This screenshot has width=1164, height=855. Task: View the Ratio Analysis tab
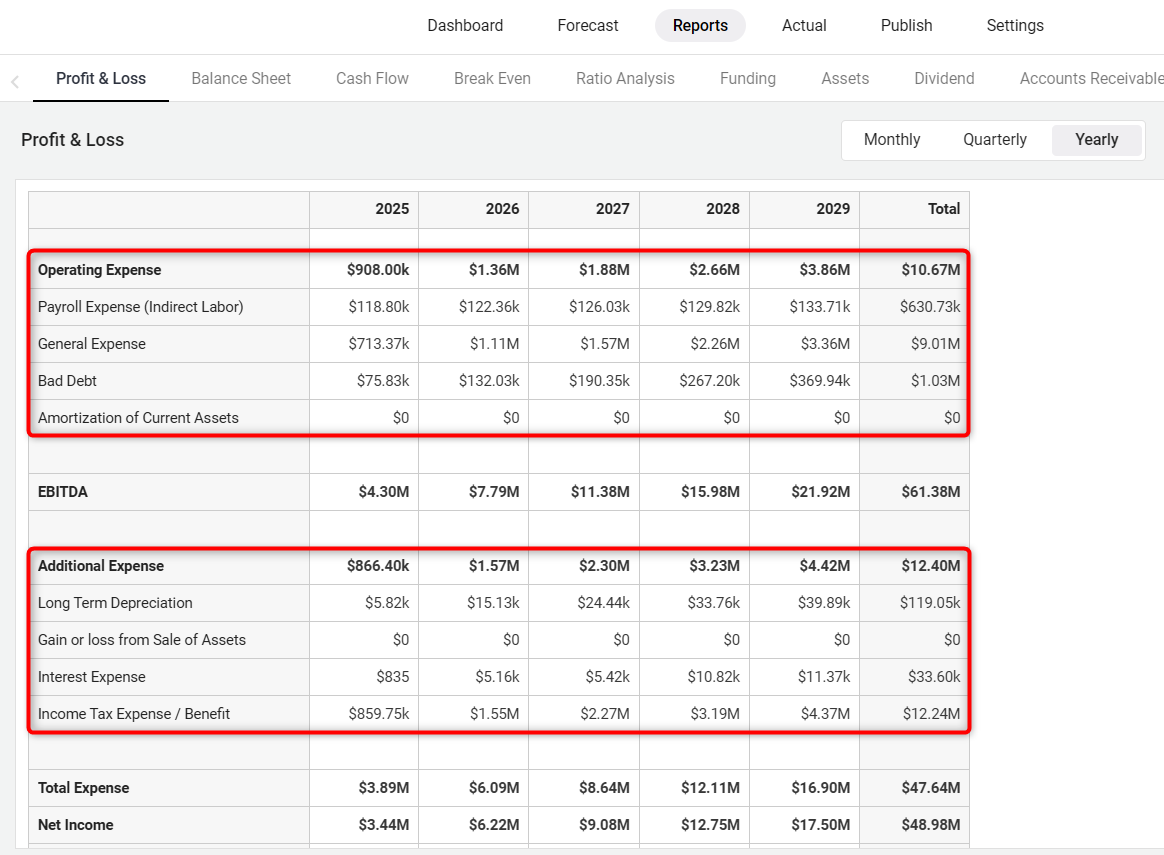[x=625, y=78]
